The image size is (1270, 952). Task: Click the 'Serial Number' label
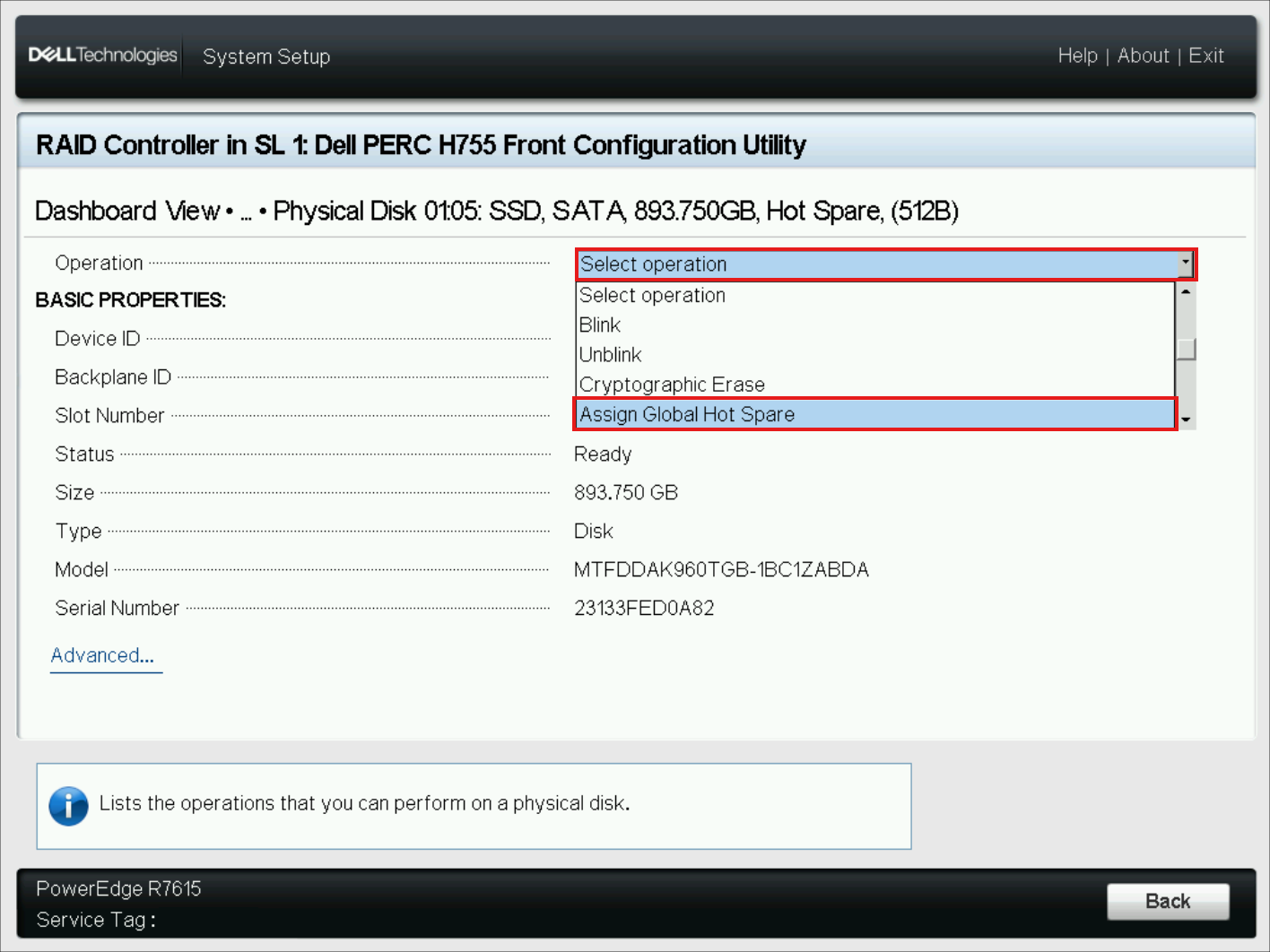click(117, 608)
